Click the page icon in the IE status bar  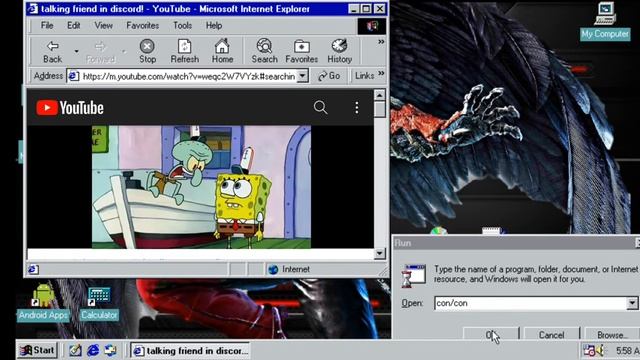coord(33,269)
